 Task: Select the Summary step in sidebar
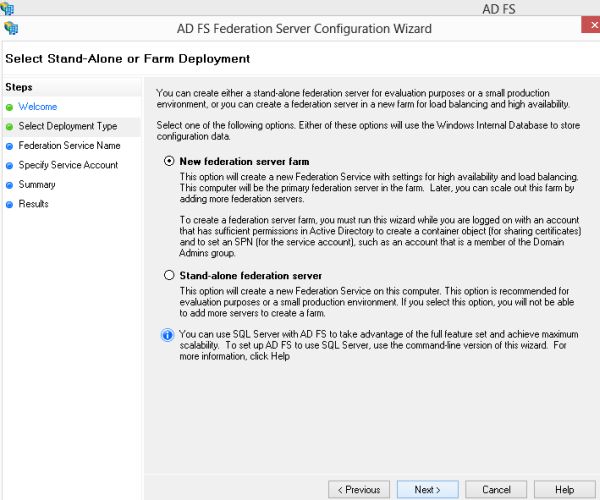tap(37, 185)
